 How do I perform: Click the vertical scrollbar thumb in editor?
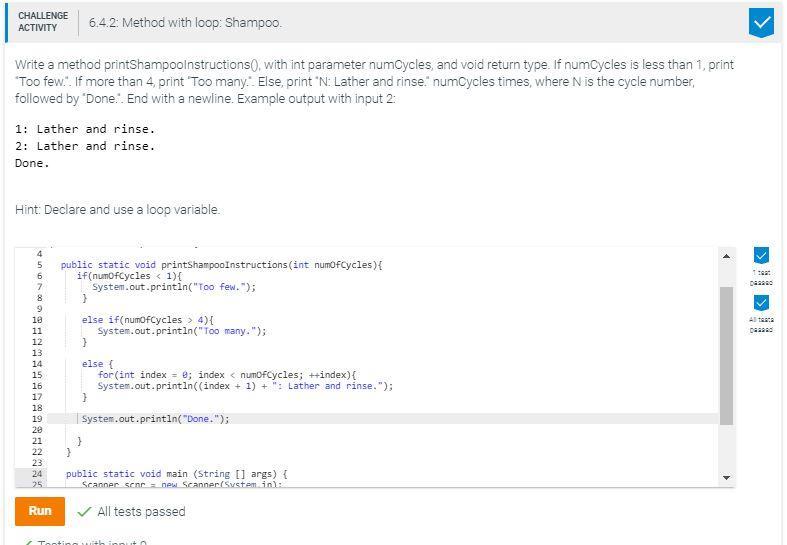coord(726,356)
